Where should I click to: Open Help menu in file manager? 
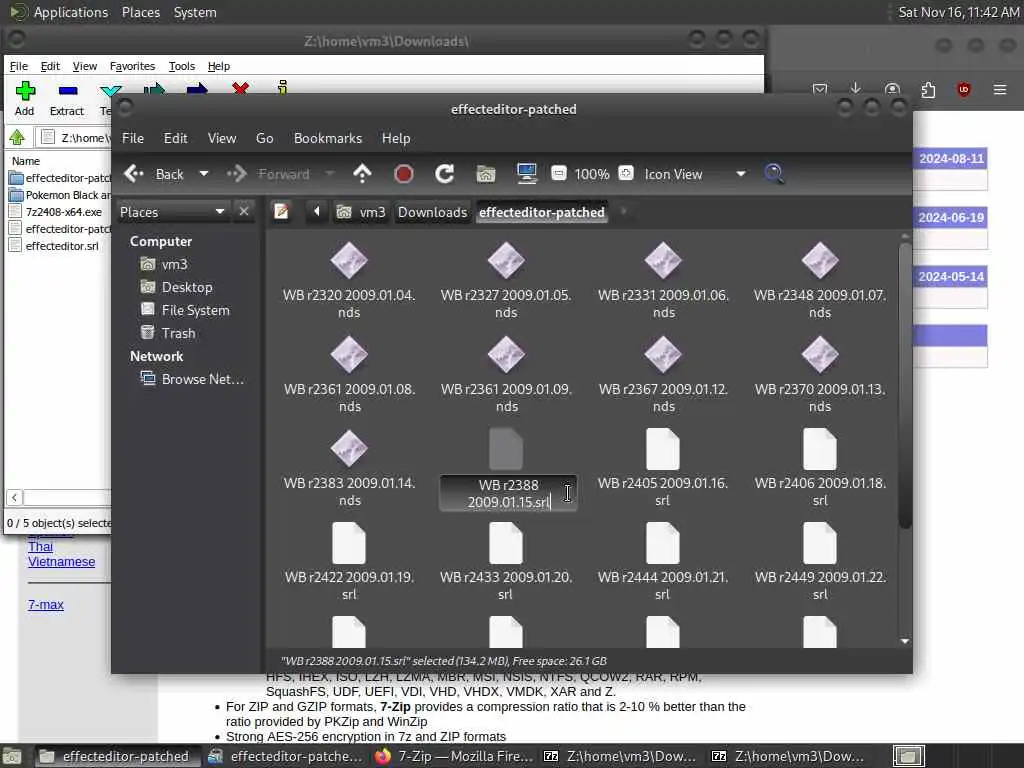(x=396, y=138)
